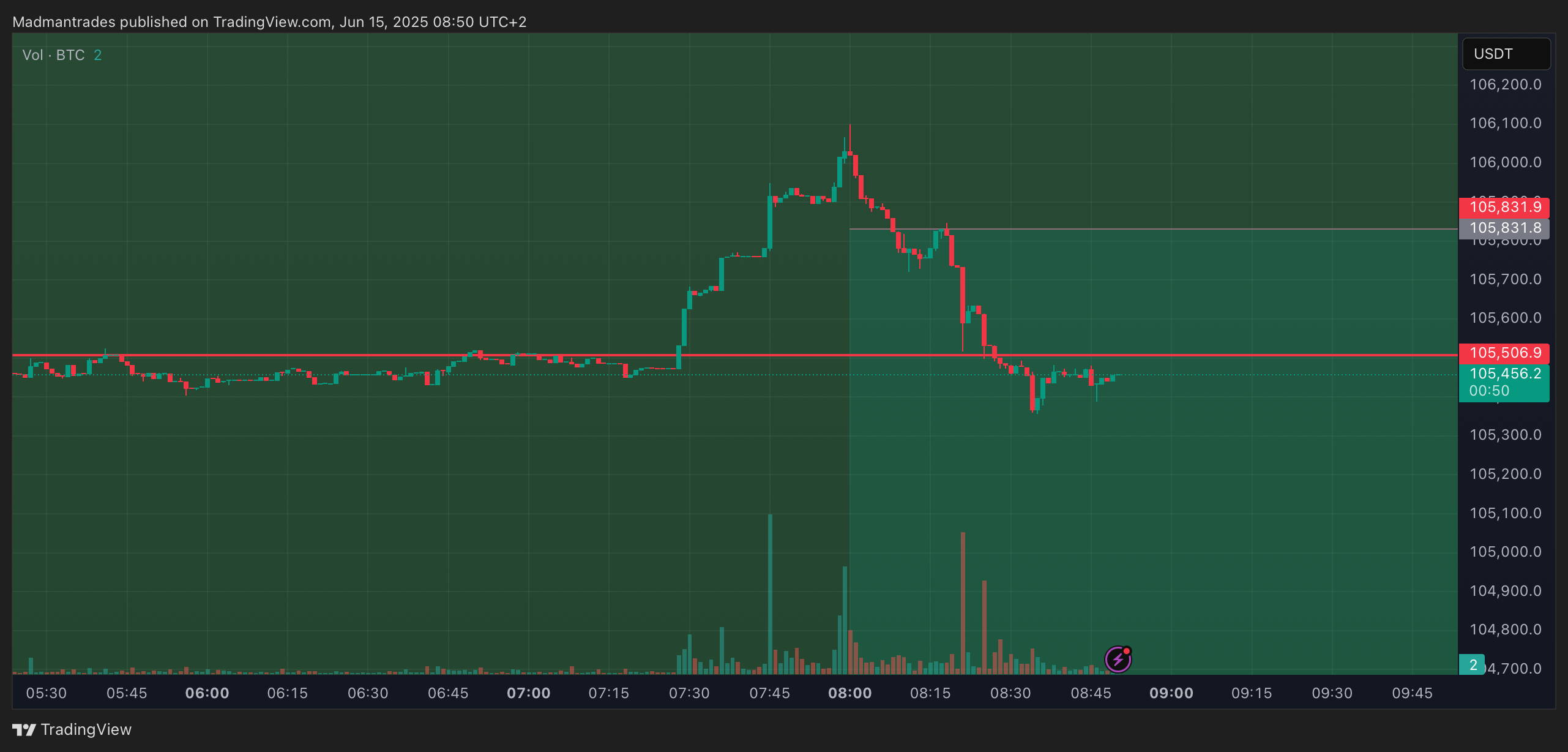
Task: Click the red 105,506.9 price line label
Action: [x=1504, y=353]
